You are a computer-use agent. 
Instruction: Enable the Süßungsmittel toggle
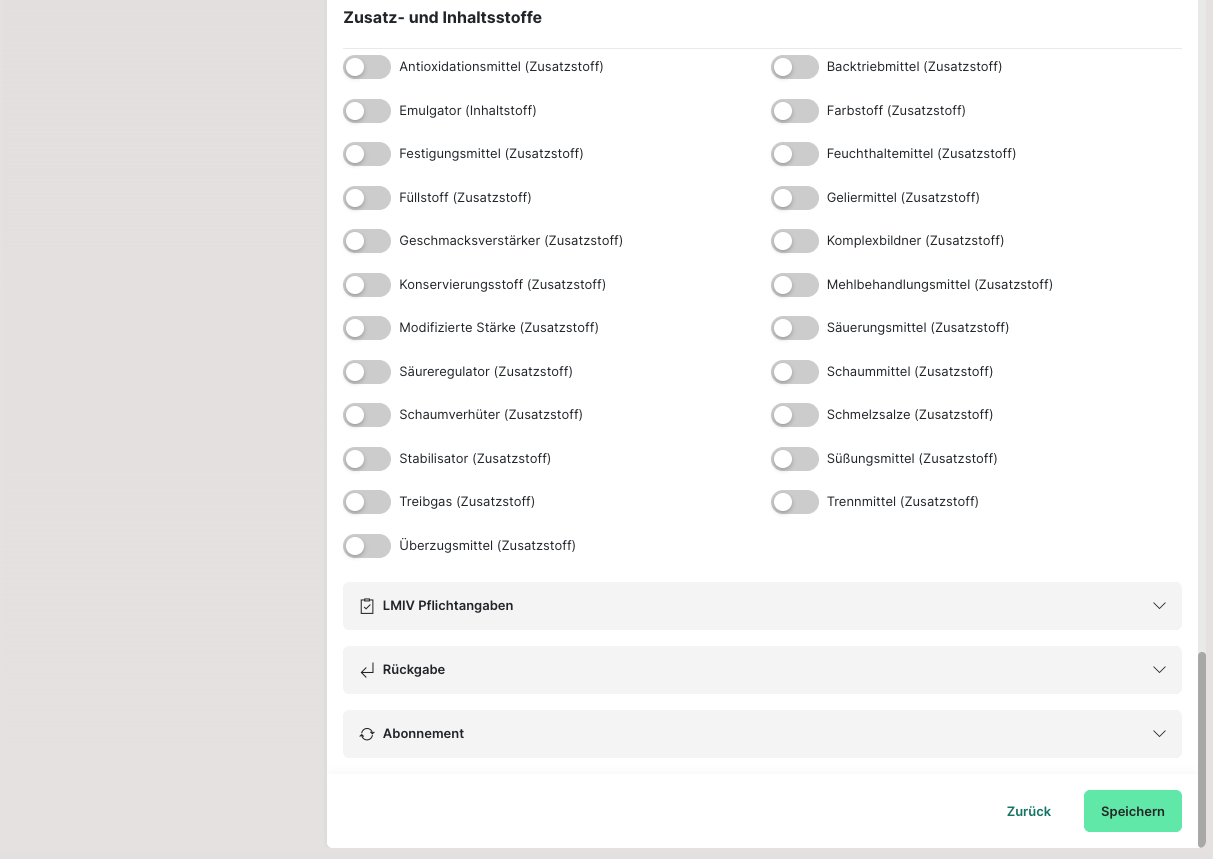[x=795, y=459]
